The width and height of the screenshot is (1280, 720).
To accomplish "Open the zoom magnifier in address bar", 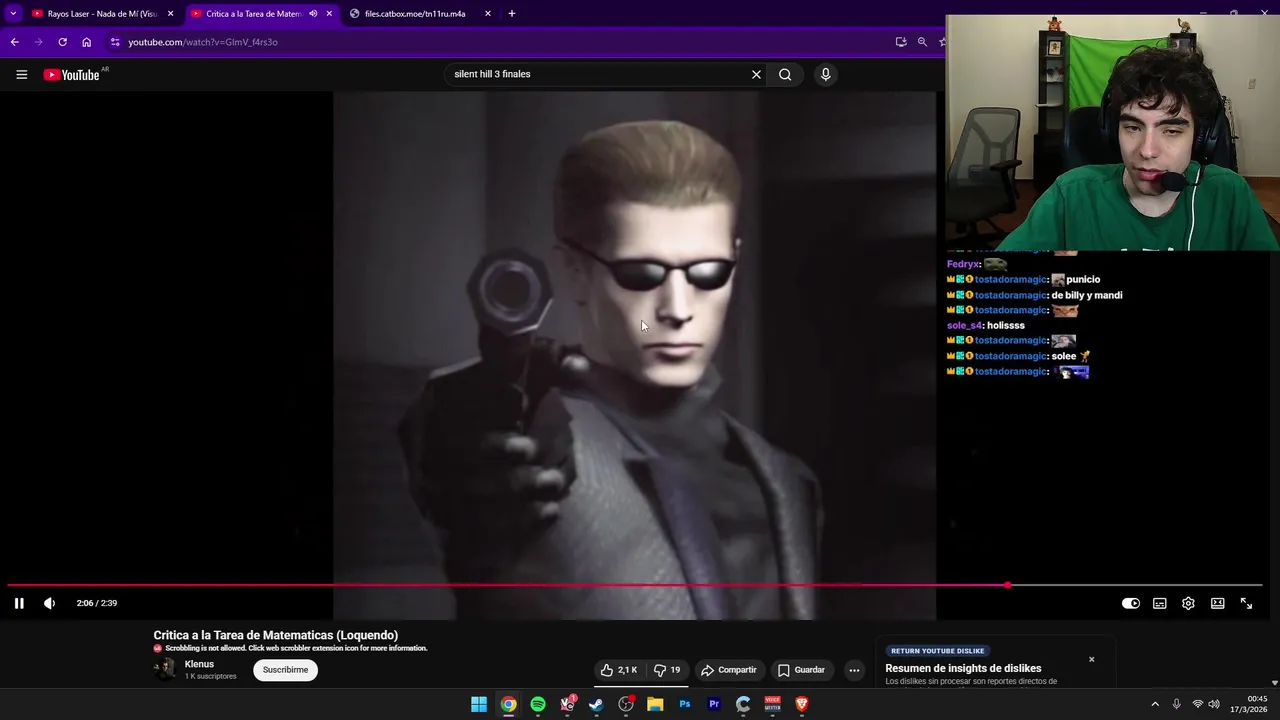I will tap(922, 42).
